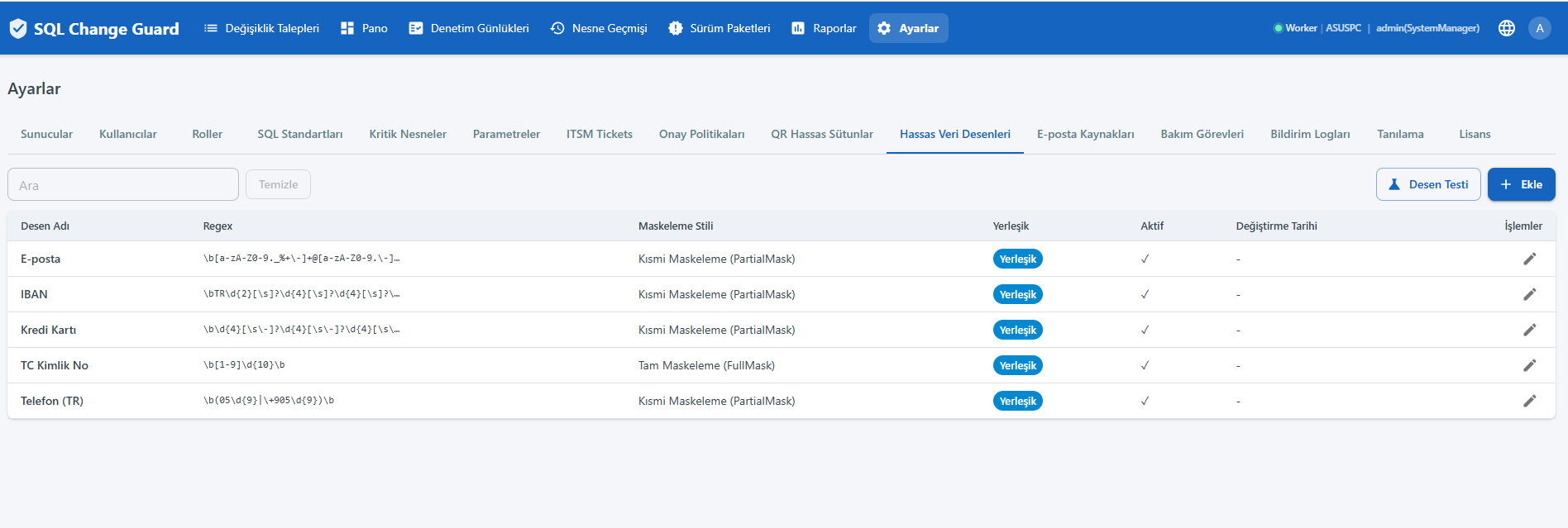
Task: Open Denetim Günlükleri menu item
Action: [469, 28]
